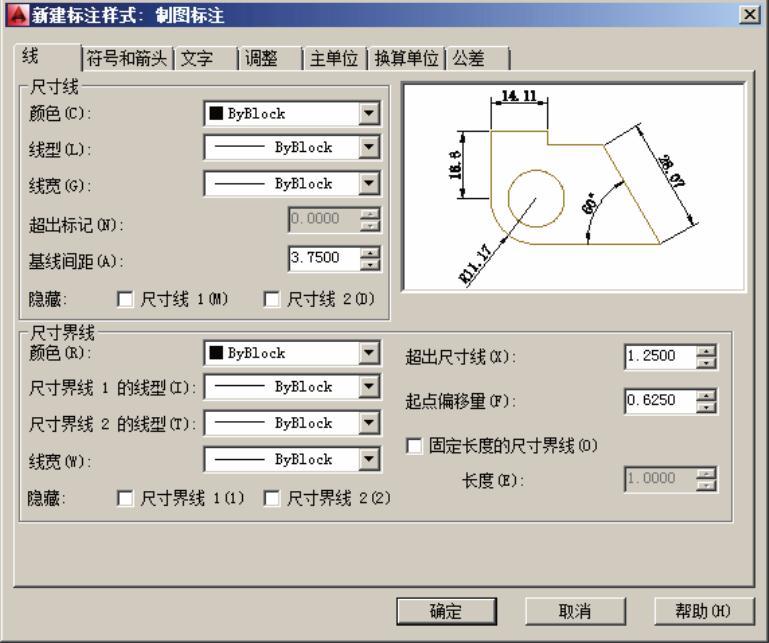The height and width of the screenshot is (643, 769).
Task: Toggle the 尺寸线 2 hide checkbox
Action: (271, 298)
